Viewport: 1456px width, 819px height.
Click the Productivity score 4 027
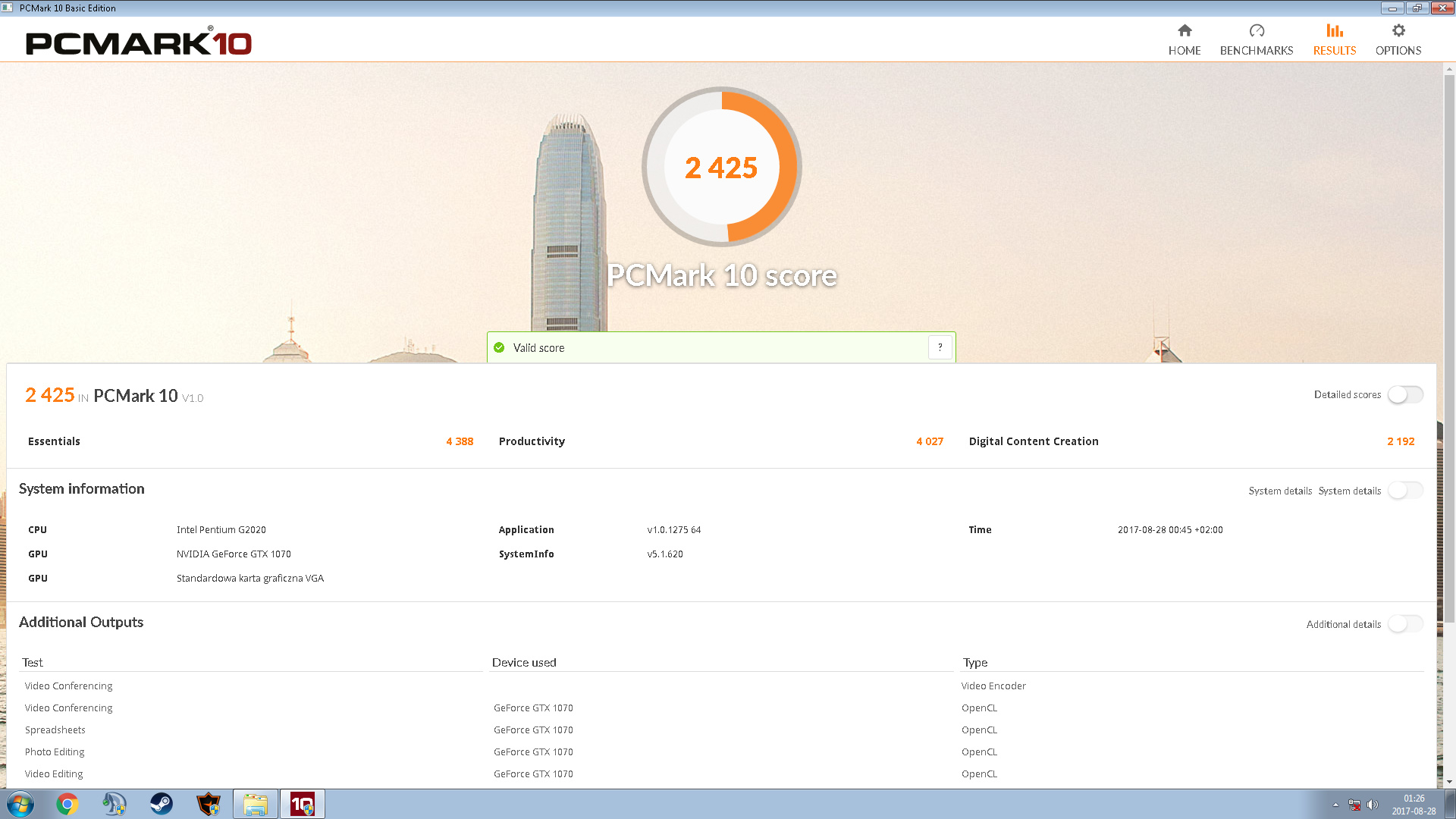tap(930, 441)
